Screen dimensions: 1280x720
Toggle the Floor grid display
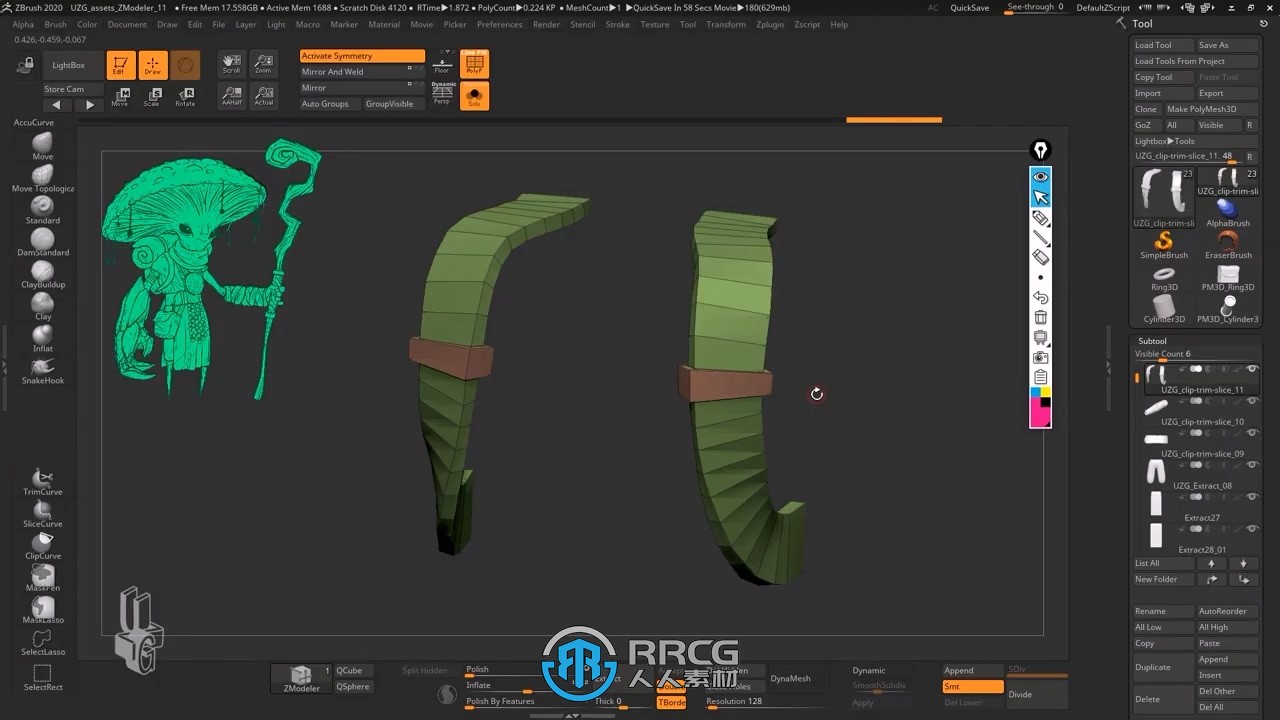(x=442, y=64)
